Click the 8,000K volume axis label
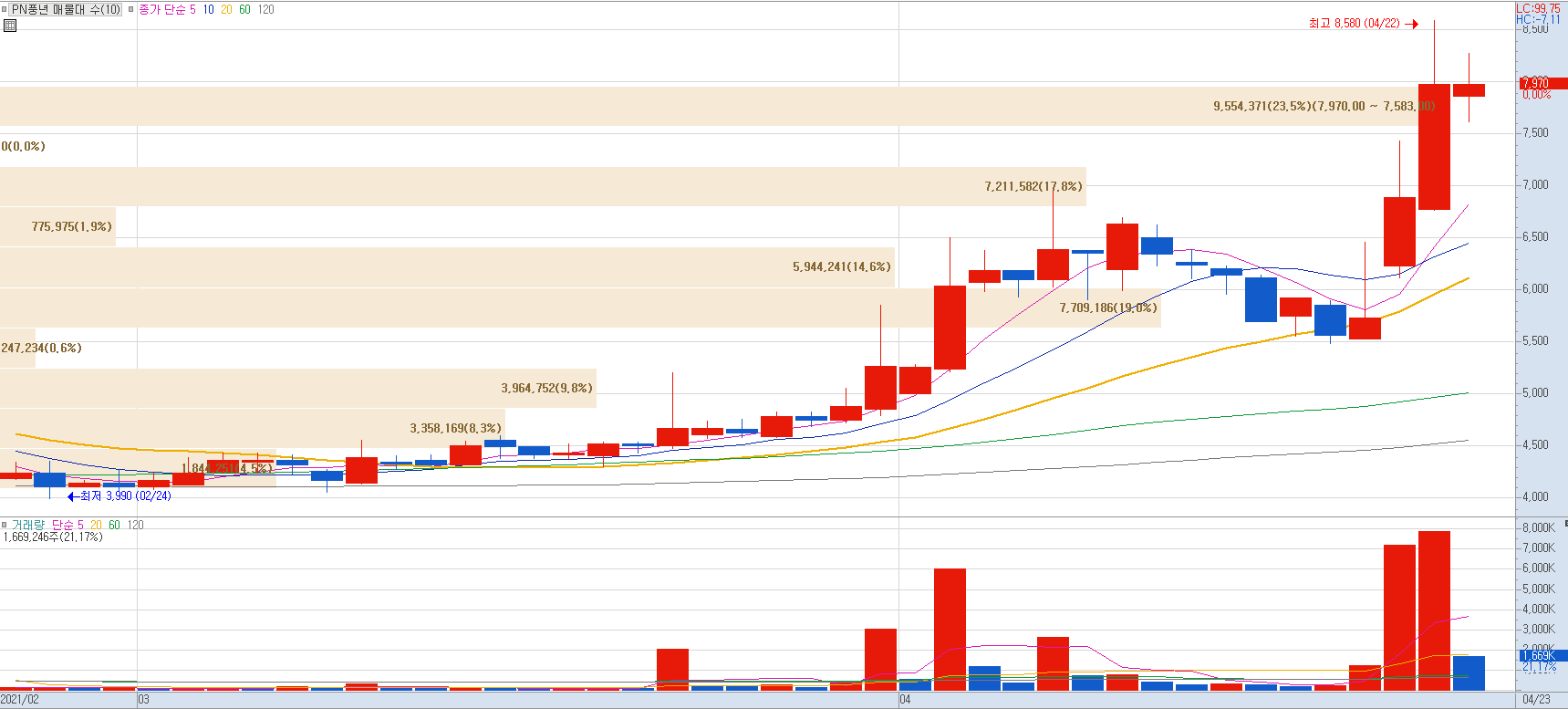 pyautogui.click(x=1539, y=527)
